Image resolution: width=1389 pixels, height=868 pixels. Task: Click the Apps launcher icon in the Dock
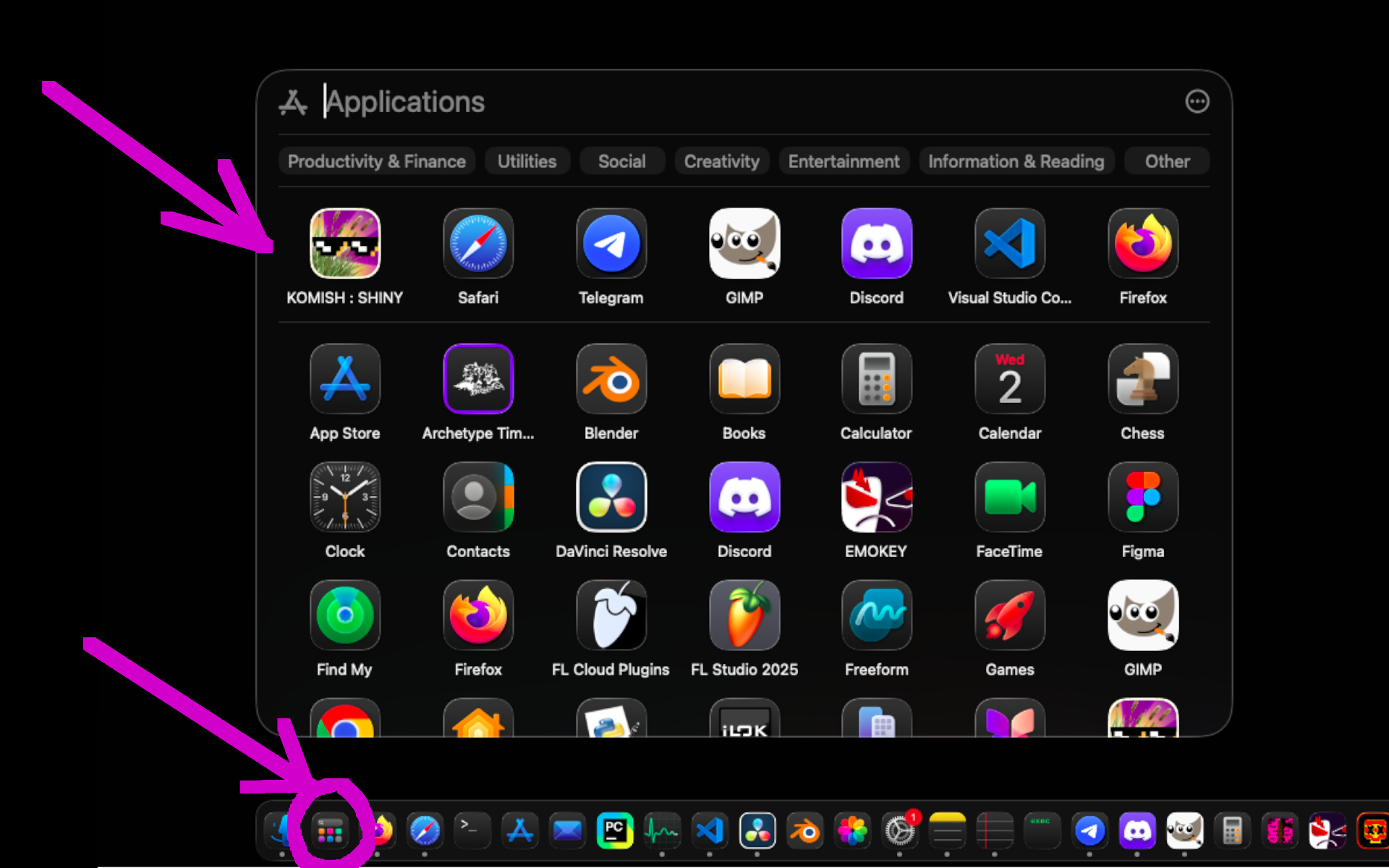[x=330, y=831]
